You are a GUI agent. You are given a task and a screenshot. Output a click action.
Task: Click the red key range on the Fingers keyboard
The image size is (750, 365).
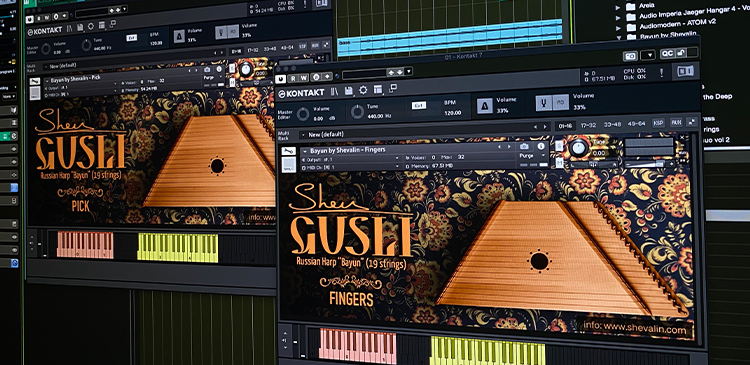coord(358,345)
